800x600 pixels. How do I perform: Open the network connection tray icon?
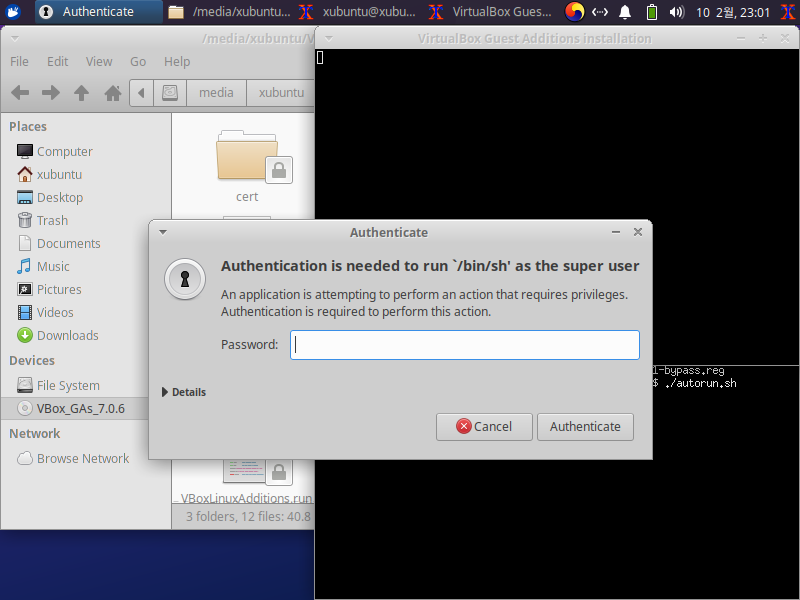[599, 12]
